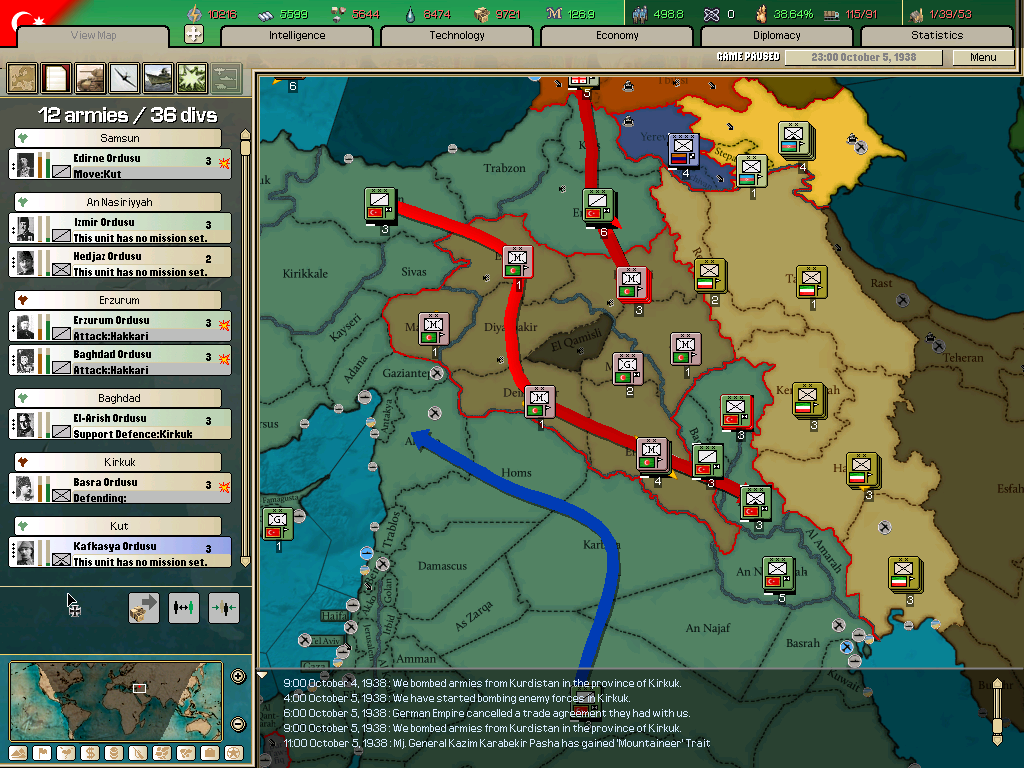Open the land units list (tank icon)

tap(90, 78)
